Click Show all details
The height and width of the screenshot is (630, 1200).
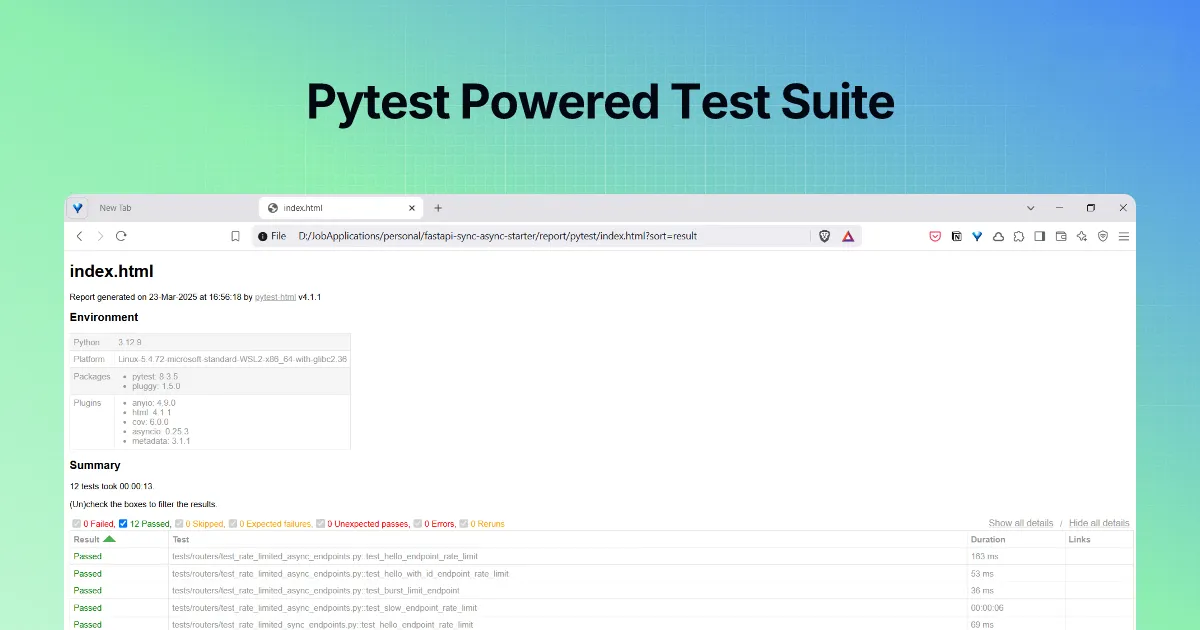(1020, 523)
